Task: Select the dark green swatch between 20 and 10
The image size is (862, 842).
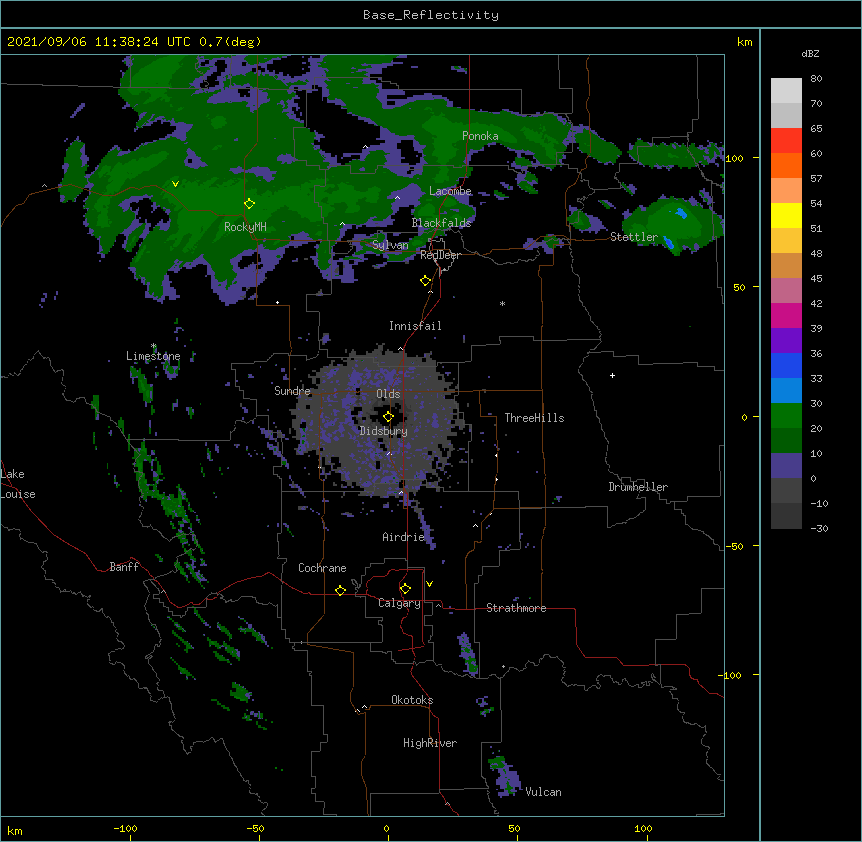Action: [786, 440]
